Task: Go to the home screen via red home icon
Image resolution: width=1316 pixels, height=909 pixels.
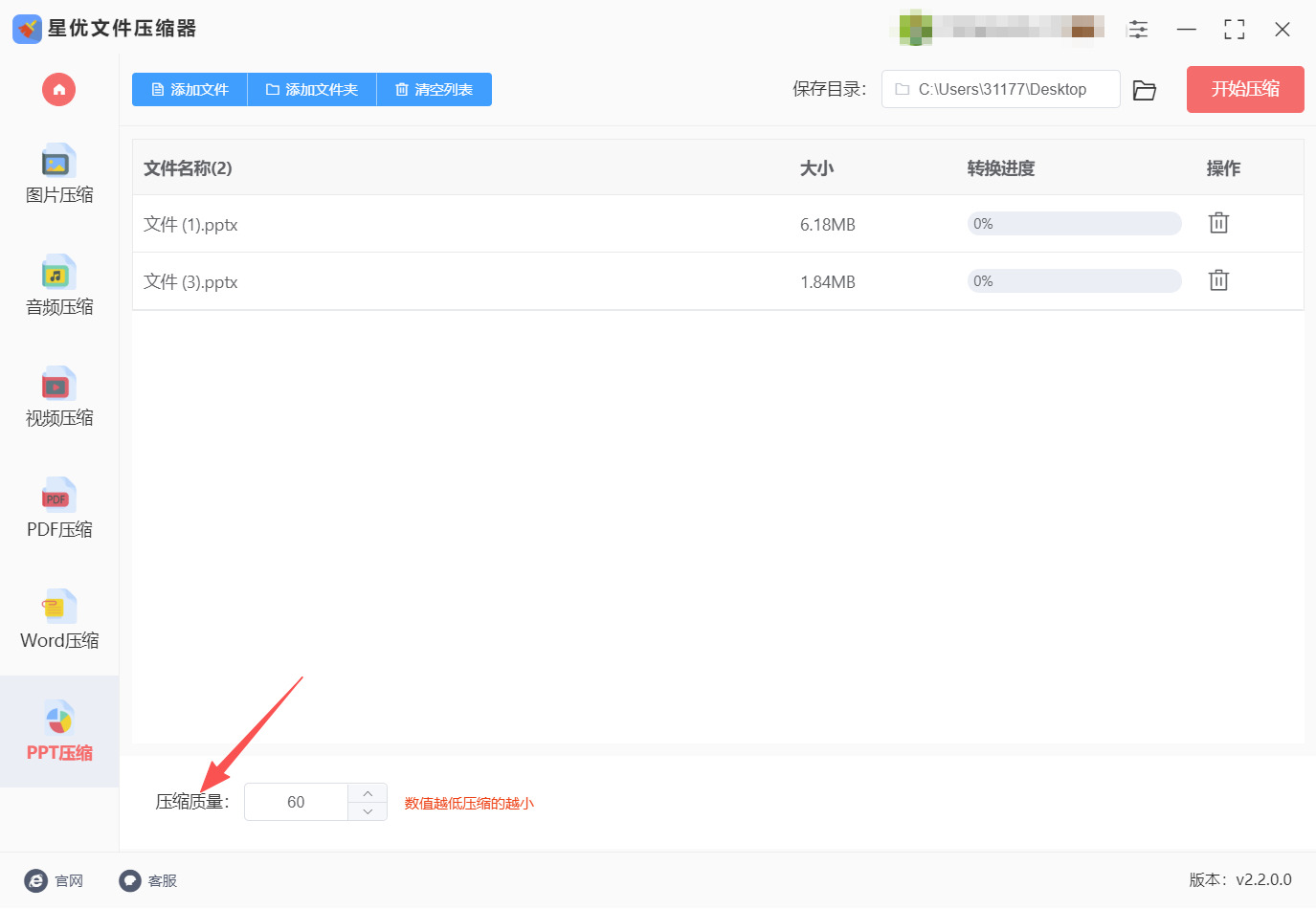Action: (58, 90)
